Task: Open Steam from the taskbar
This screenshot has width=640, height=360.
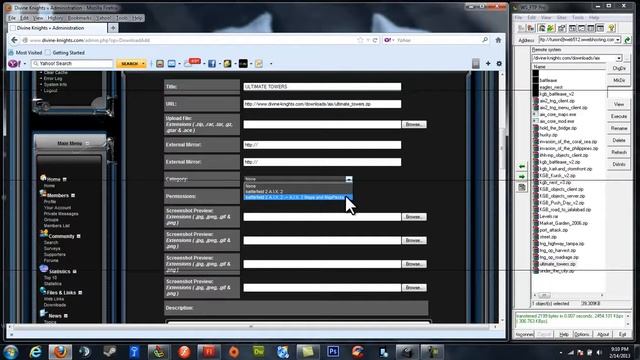Action: (x=110, y=352)
